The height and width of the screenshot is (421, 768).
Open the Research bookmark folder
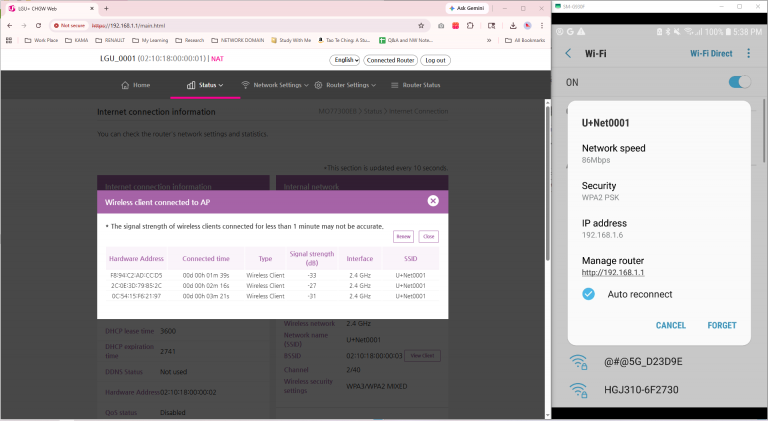(x=190, y=40)
